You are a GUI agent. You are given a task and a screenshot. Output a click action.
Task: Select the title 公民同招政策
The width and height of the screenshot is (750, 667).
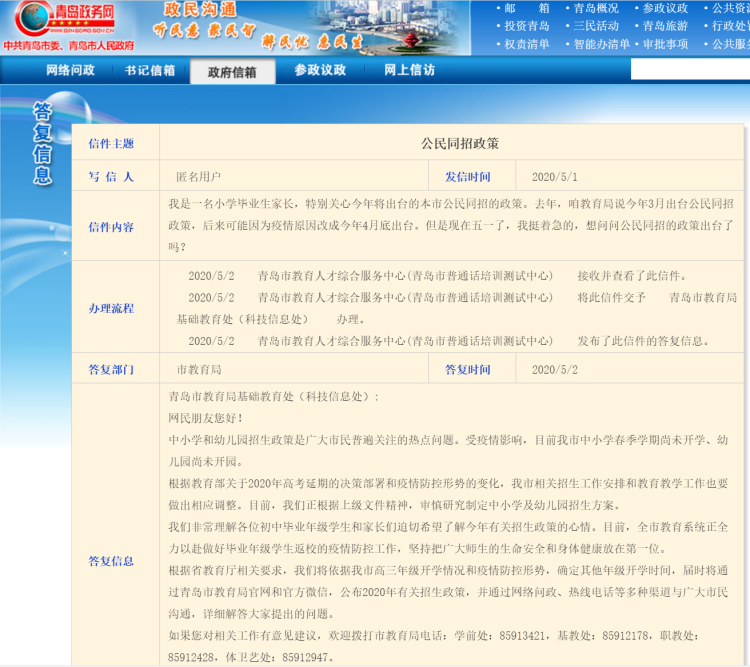pyautogui.click(x=460, y=144)
